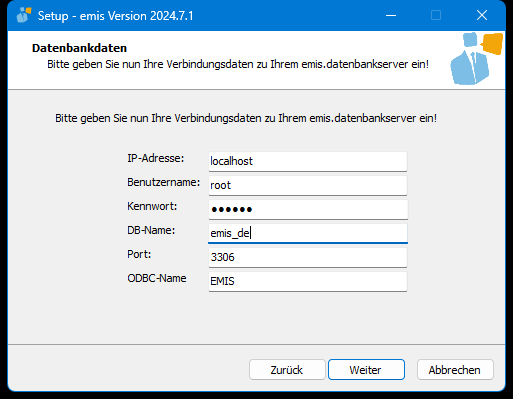513x399 pixels.
Task: Click the bold Datenbankdaten heading
Action: pyautogui.click(x=79, y=48)
